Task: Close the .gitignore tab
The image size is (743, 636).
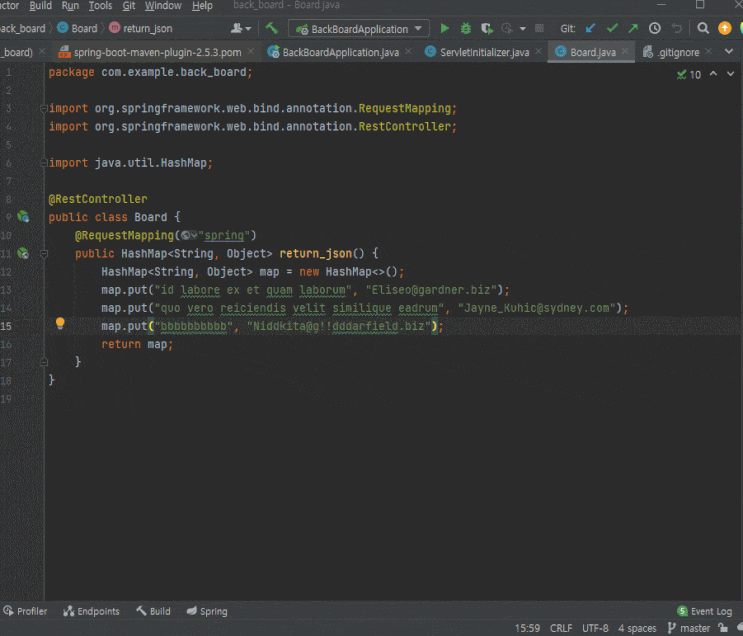Action: pyautogui.click(x=708, y=51)
